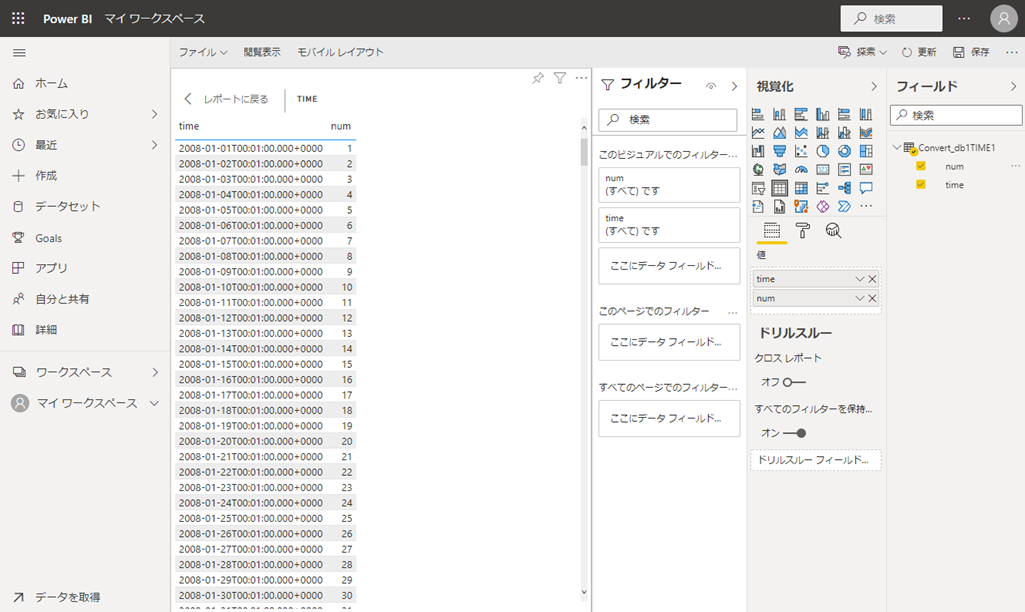1025x612 pixels.
Task: Uncheck the num field checkbox
Action: [921, 166]
